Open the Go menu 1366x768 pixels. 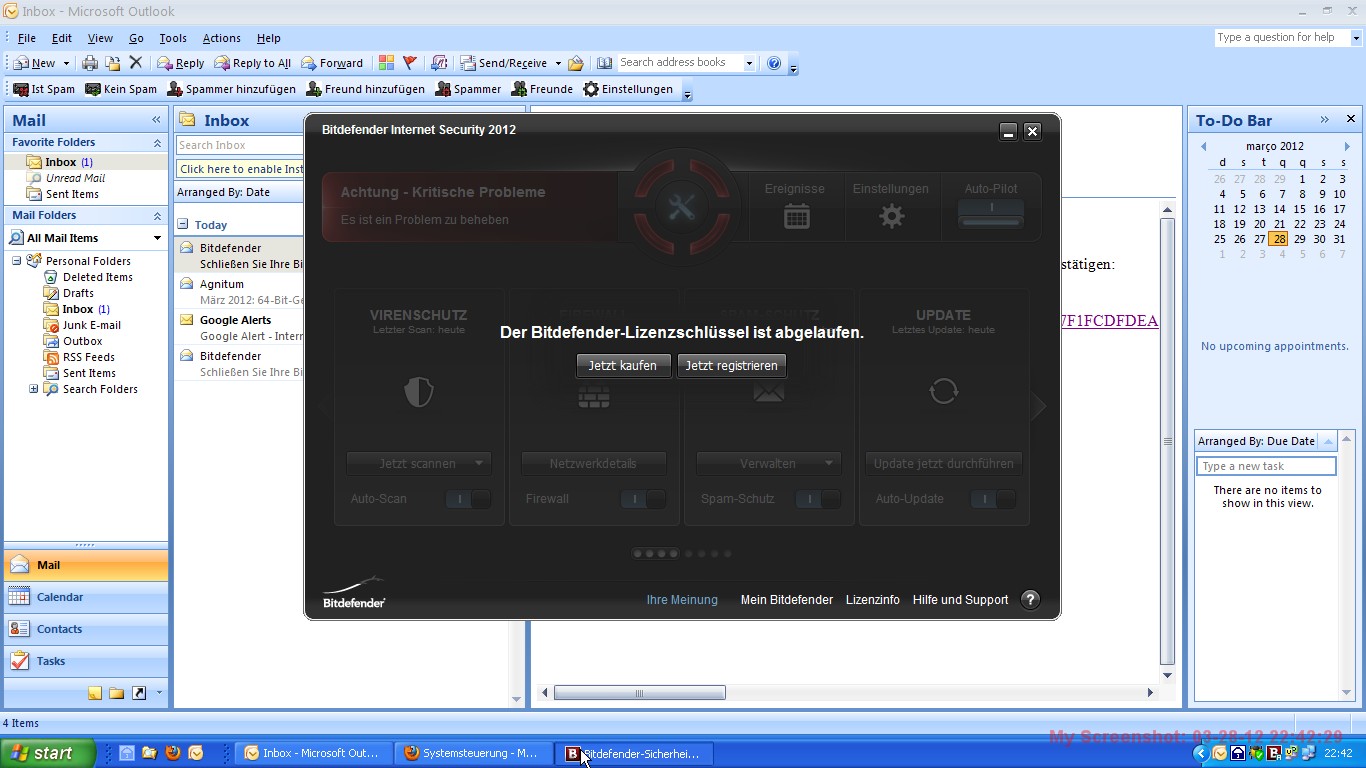(136, 38)
